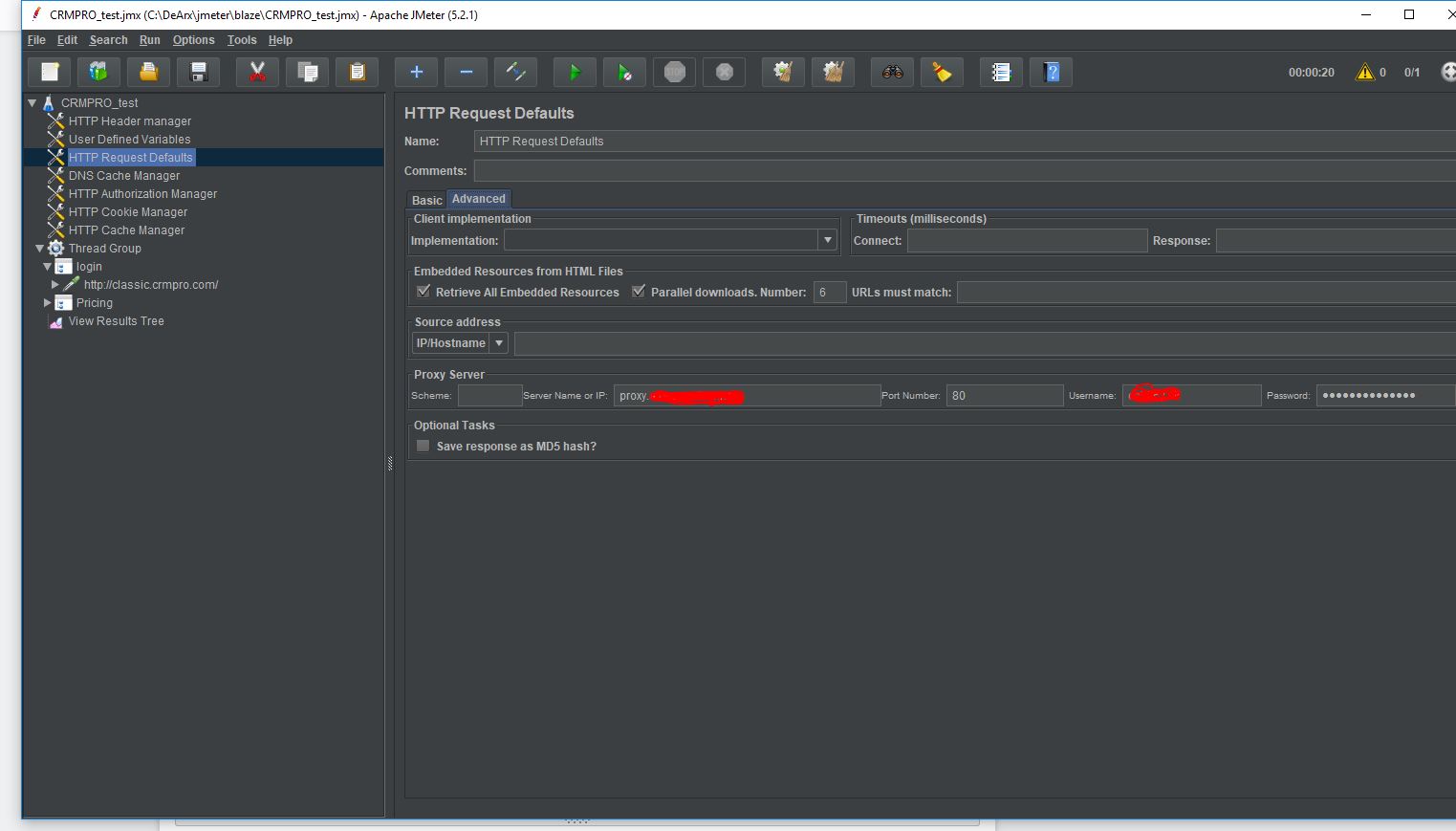Expand the http://classic.crmpro.com/ request node
The height and width of the screenshot is (831, 1456).
pyautogui.click(x=54, y=284)
